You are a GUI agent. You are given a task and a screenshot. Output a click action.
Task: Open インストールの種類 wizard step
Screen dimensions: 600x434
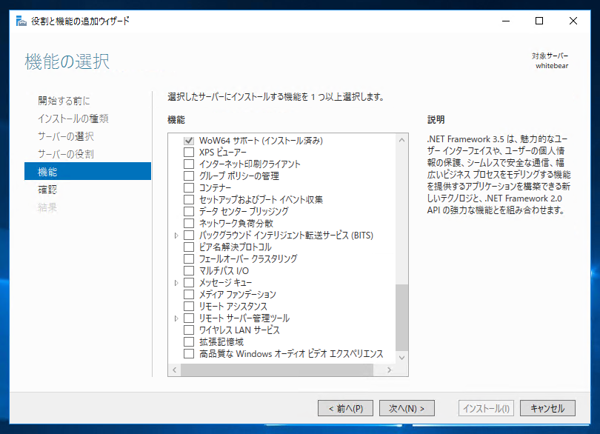click(x=73, y=119)
